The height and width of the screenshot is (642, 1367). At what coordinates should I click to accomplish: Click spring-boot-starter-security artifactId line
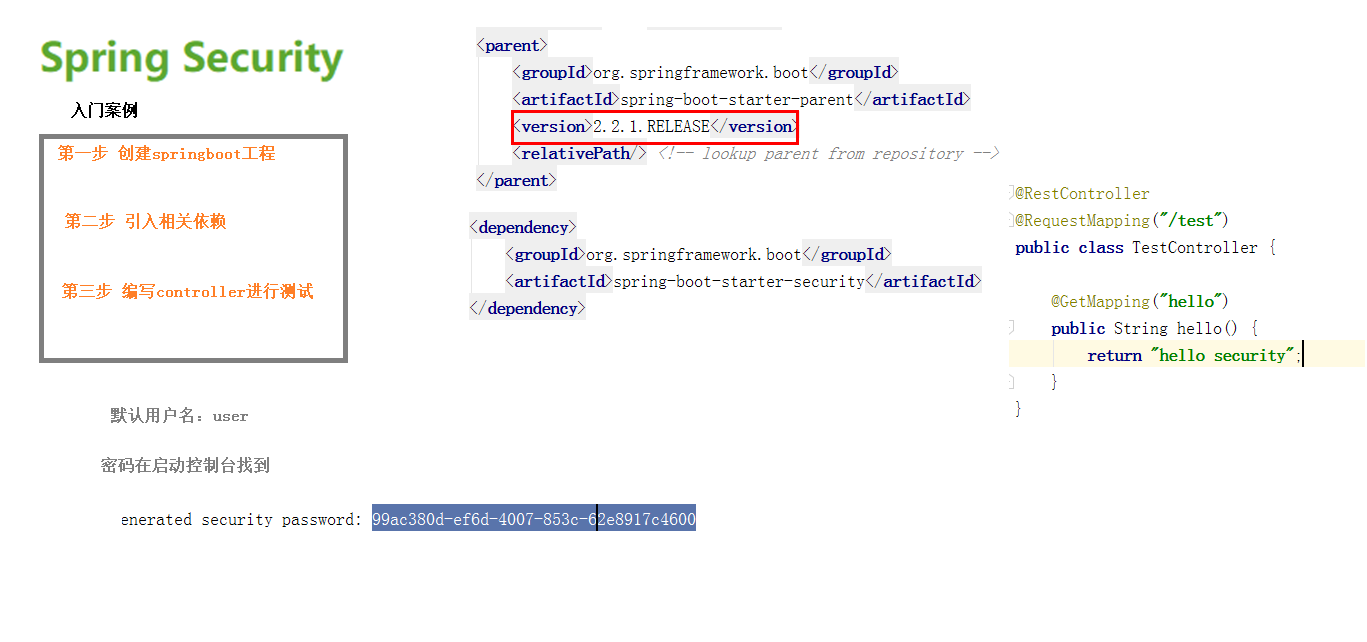(743, 282)
